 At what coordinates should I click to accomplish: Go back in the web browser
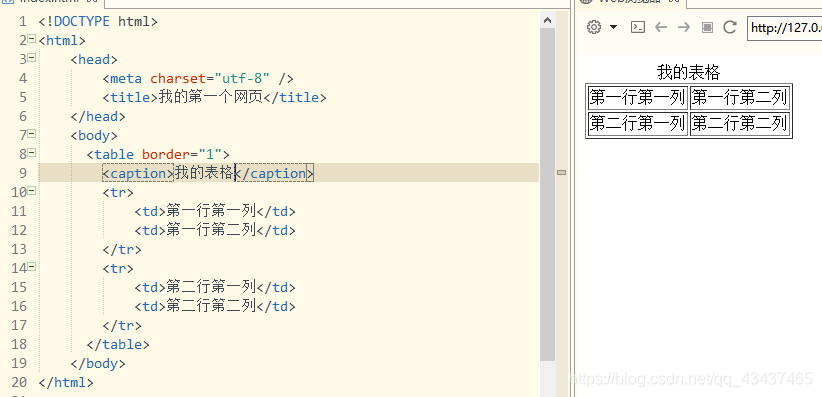tap(661, 27)
